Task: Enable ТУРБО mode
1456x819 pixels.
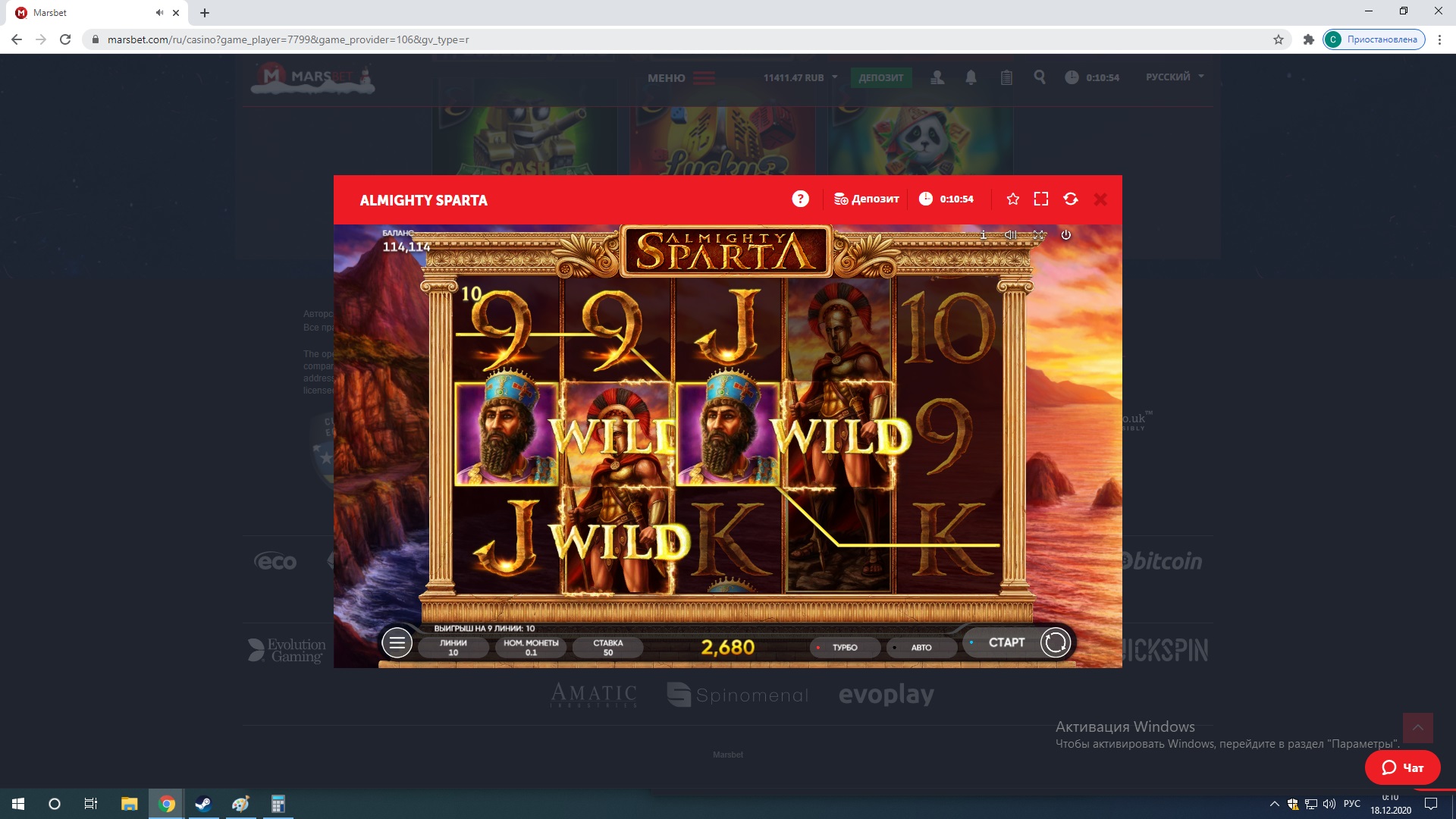Action: (844, 648)
